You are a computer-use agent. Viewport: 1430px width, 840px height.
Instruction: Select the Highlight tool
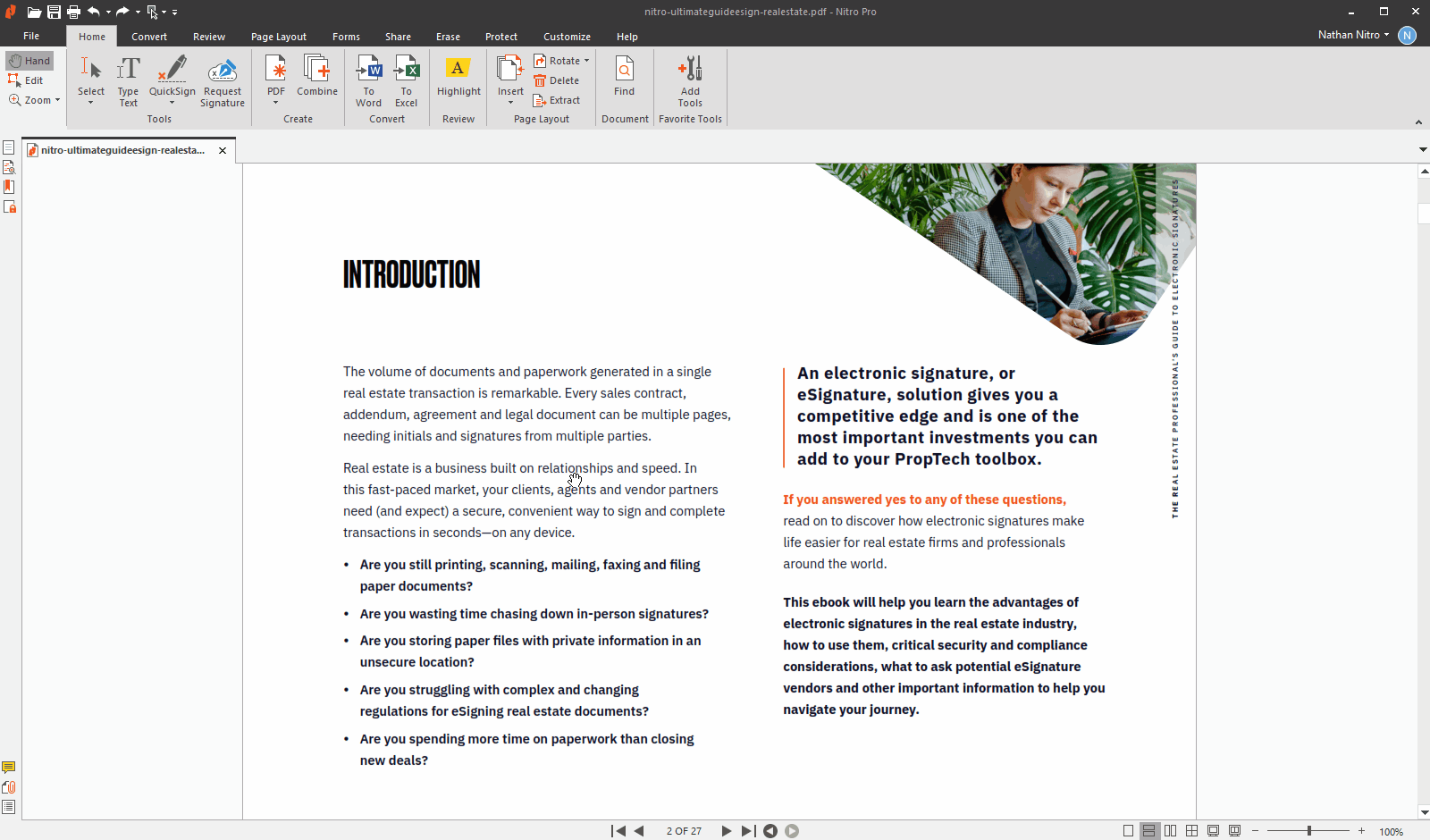click(458, 70)
